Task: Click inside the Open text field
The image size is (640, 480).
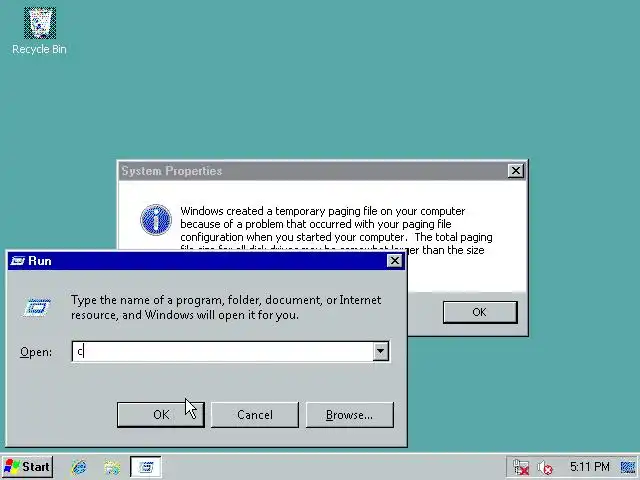Action: (222, 351)
